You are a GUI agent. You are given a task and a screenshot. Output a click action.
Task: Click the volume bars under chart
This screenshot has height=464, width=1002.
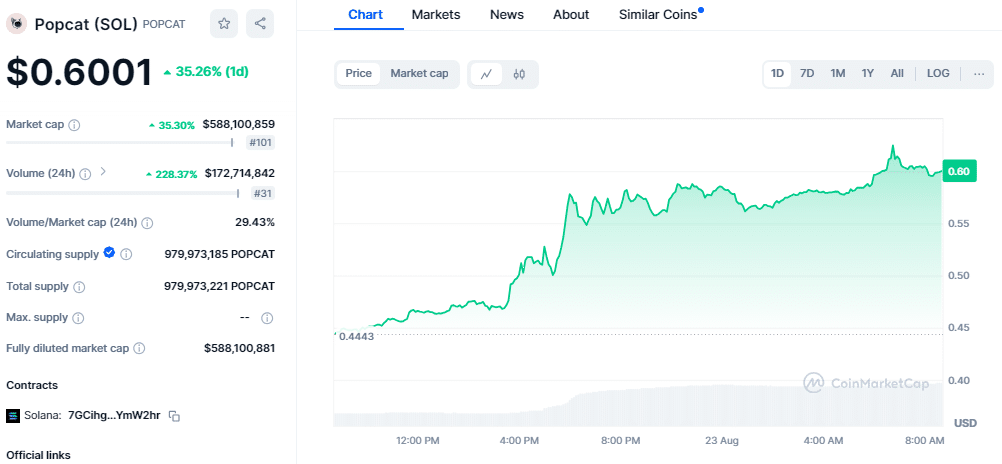tap(639, 406)
